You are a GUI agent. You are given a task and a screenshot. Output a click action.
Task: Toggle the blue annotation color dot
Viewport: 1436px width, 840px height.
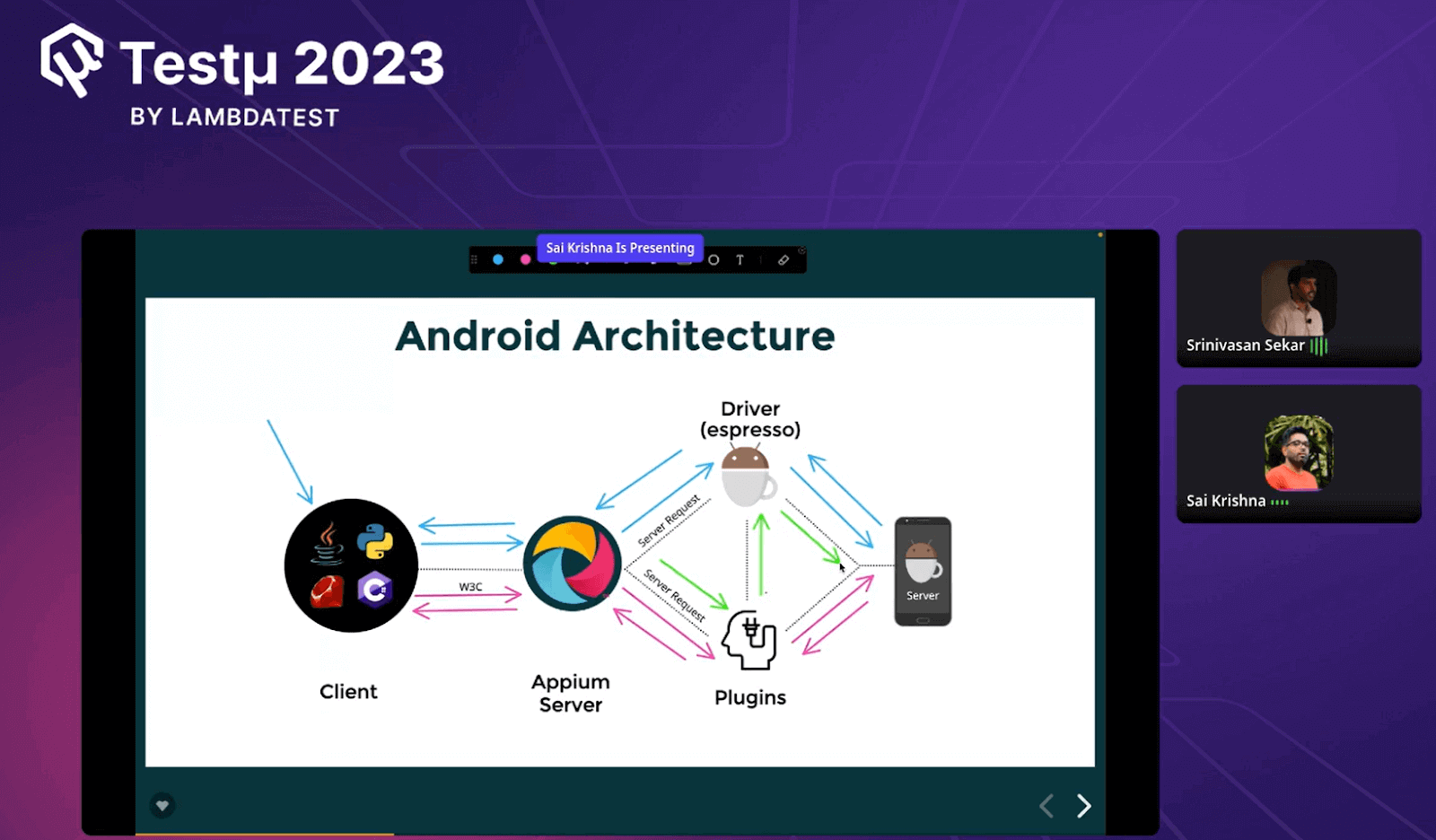498,259
